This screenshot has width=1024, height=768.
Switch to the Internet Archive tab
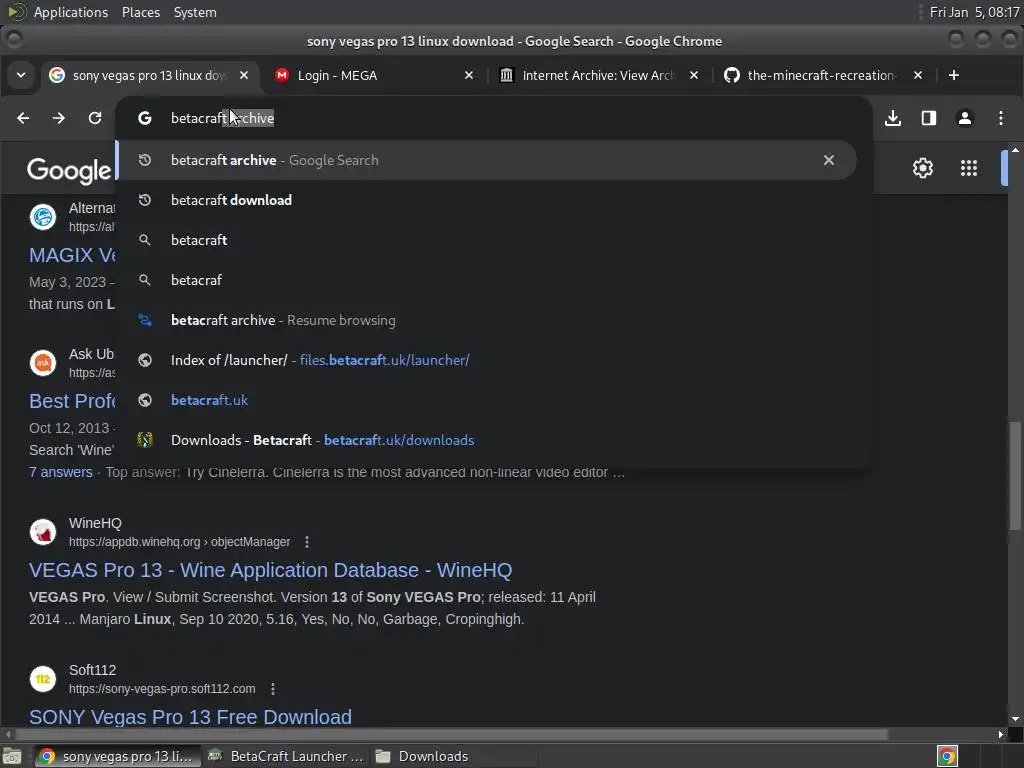(x=598, y=76)
